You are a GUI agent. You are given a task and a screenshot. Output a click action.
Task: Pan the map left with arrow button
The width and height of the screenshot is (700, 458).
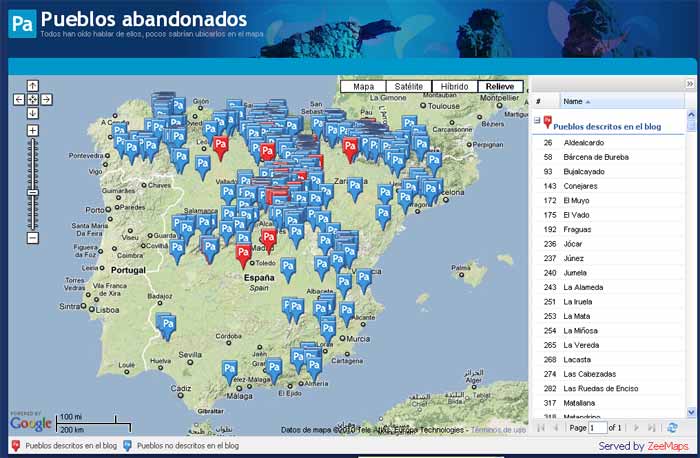[x=18, y=99]
